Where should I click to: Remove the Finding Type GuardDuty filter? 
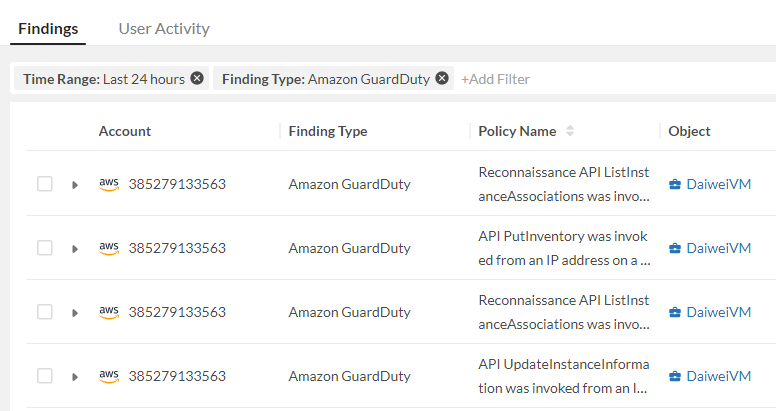(x=442, y=79)
